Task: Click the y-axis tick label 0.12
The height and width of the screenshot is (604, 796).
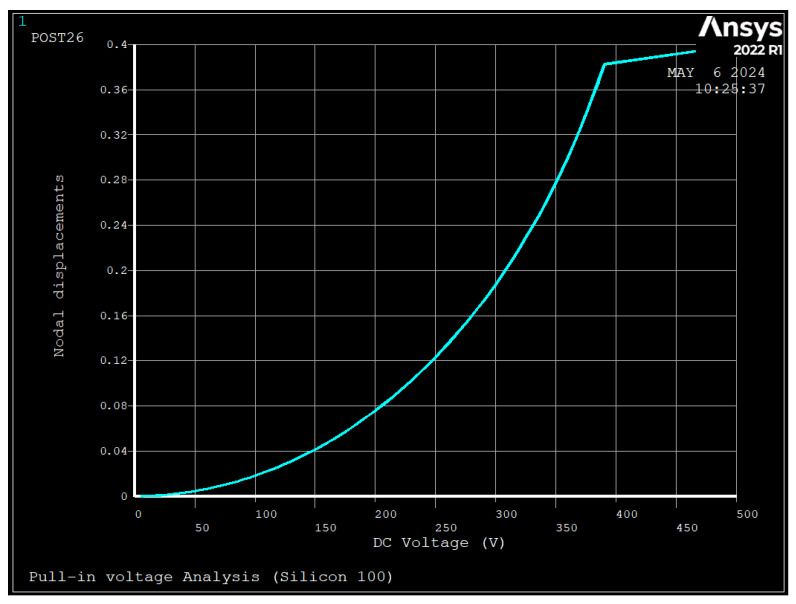Action: [114, 361]
